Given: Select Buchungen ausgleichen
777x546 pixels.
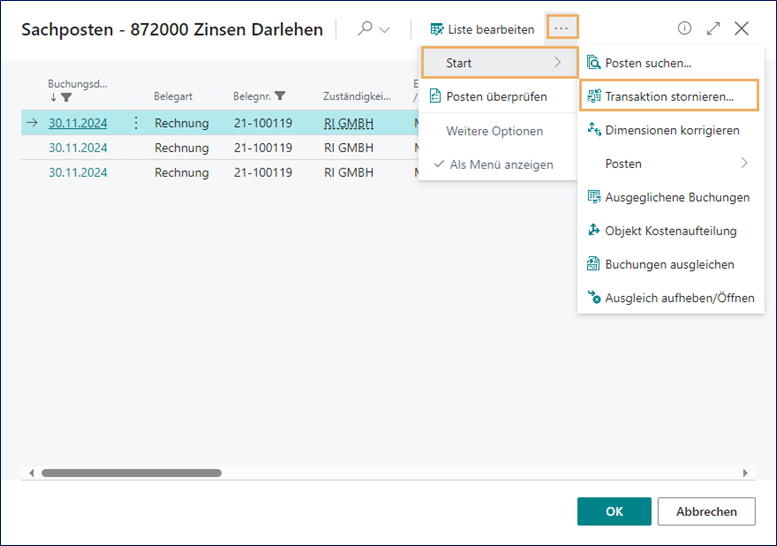Looking at the screenshot, I should pos(669,265).
